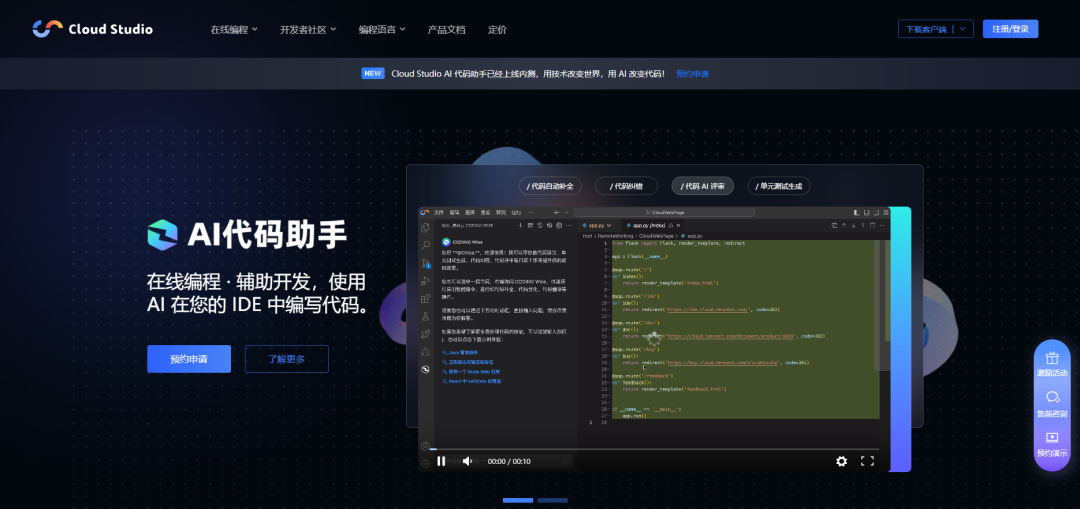The height and width of the screenshot is (509, 1080).
Task: Follow the 预约申请 link in the banner
Action: point(692,74)
